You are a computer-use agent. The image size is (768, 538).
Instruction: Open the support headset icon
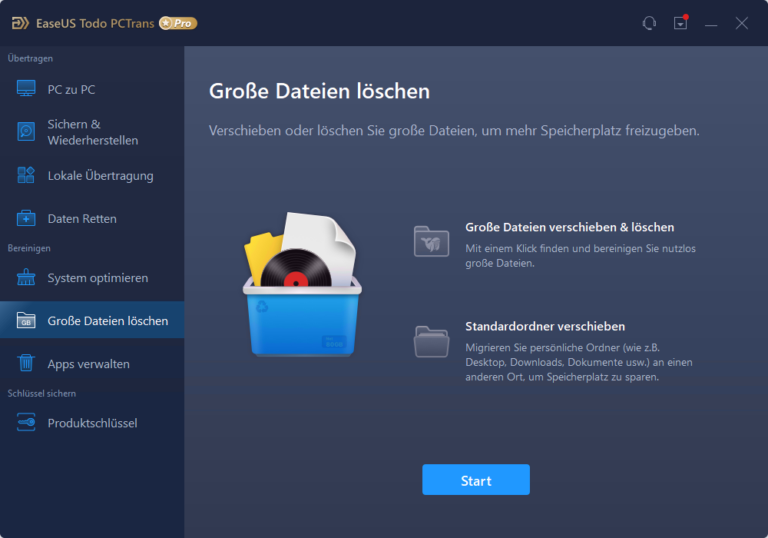pyautogui.click(x=649, y=23)
